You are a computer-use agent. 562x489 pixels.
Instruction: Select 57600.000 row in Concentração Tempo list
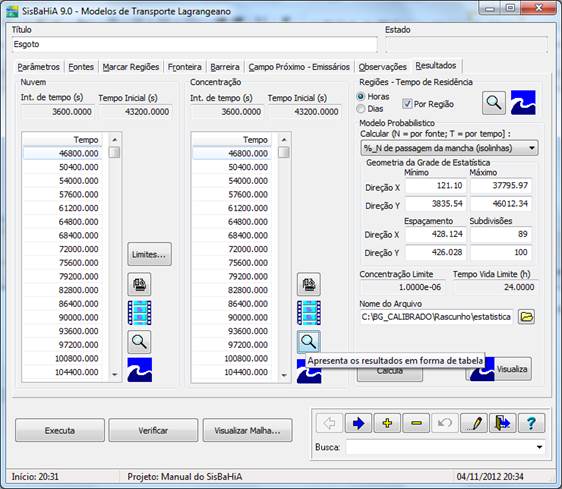[232, 194]
